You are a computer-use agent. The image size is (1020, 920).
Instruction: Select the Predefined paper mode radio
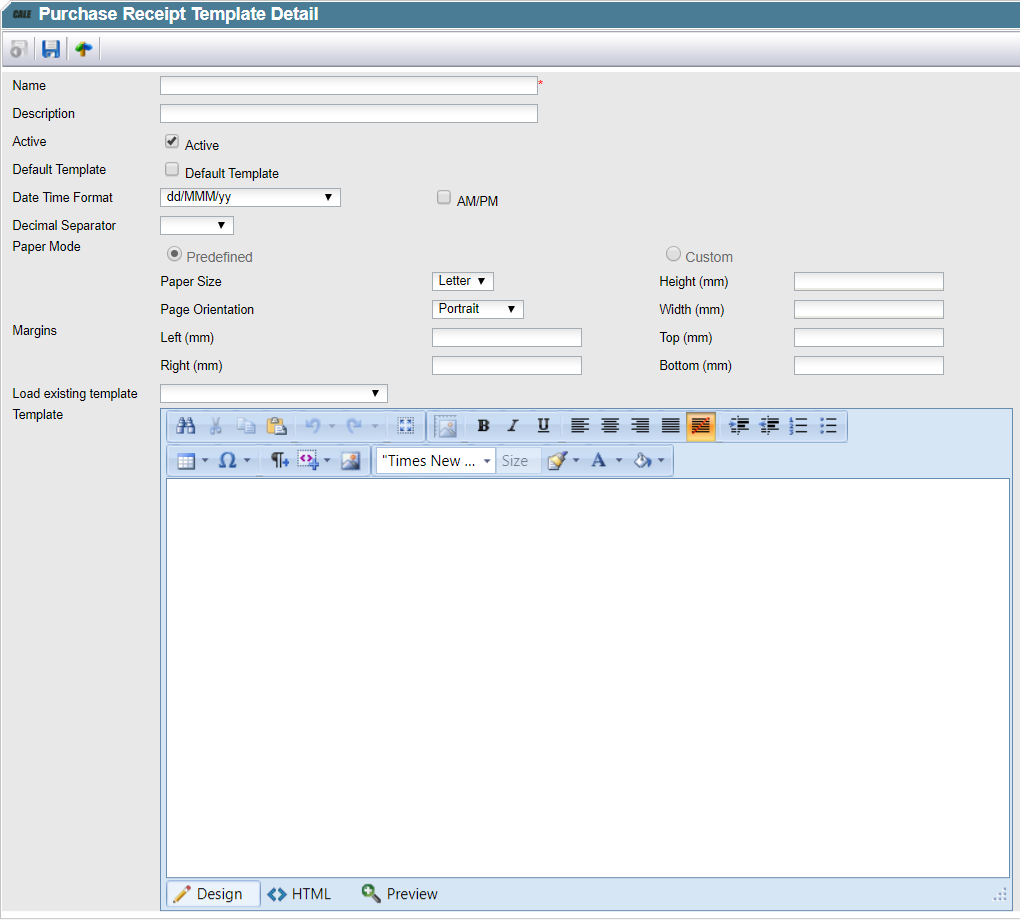click(x=174, y=254)
